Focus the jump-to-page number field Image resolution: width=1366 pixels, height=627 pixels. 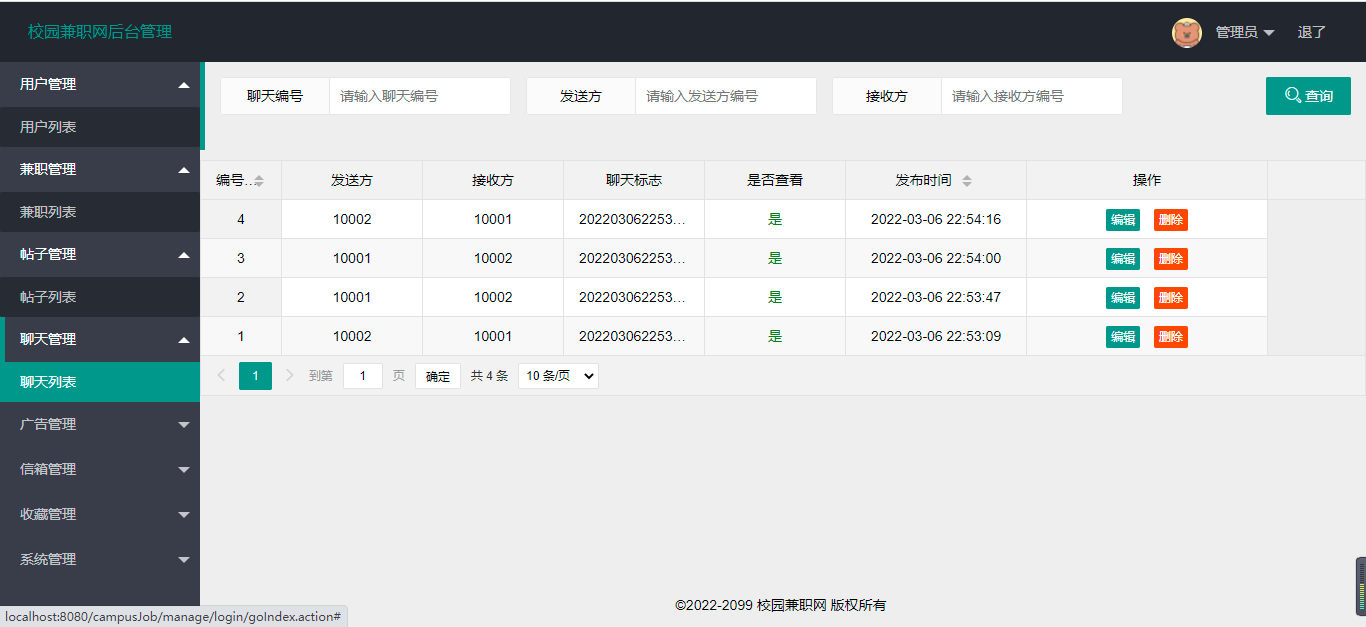point(363,376)
